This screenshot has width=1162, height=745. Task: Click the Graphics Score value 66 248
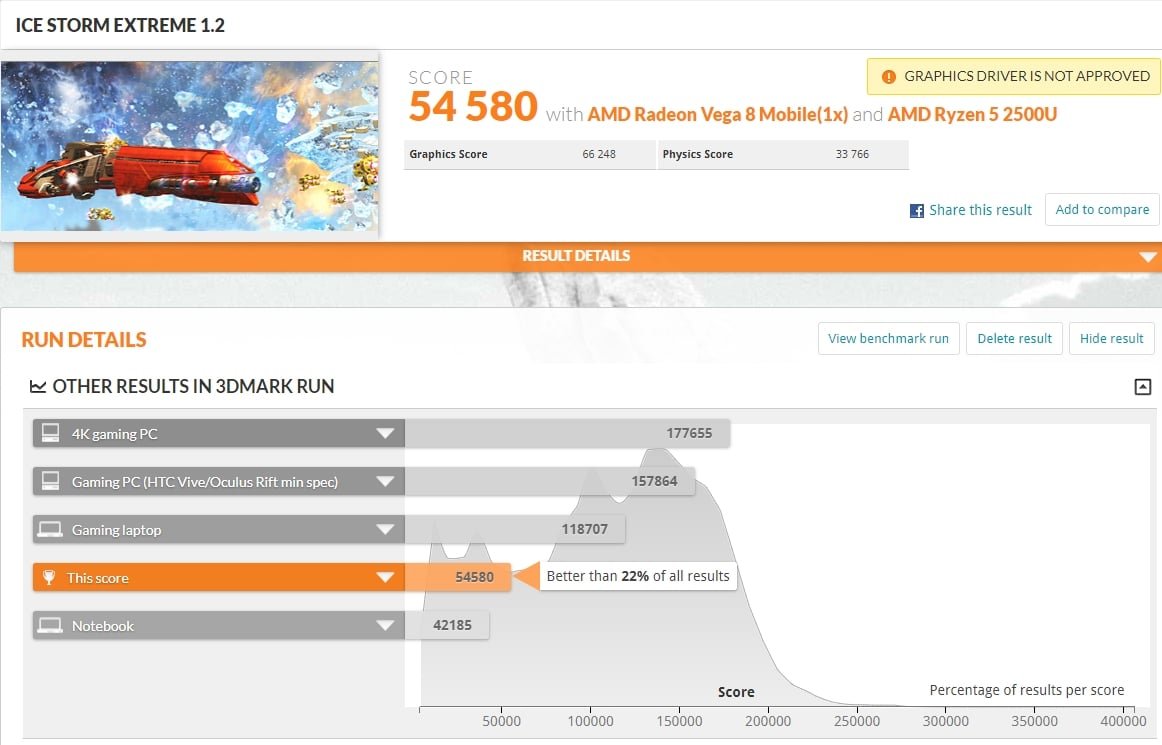[x=599, y=154]
